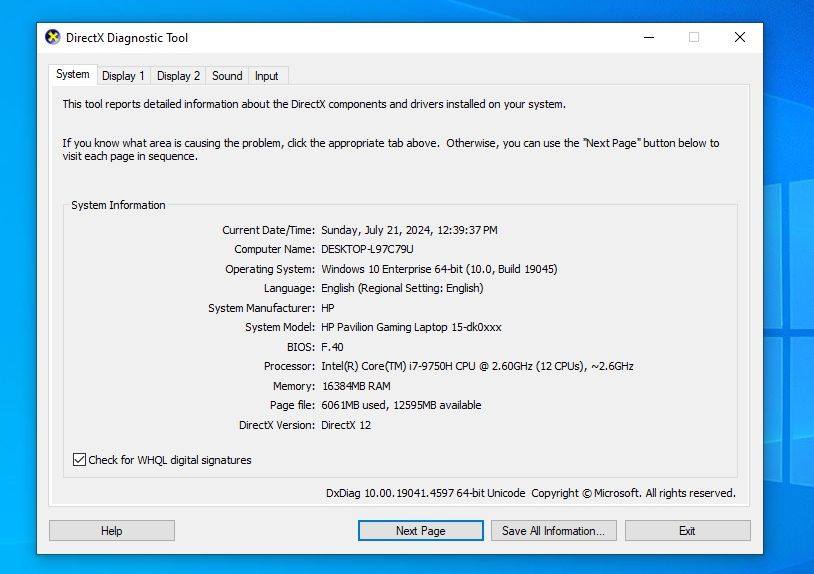Click Save All Information button
This screenshot has width=814, height=574.
[x=553, y=531]
